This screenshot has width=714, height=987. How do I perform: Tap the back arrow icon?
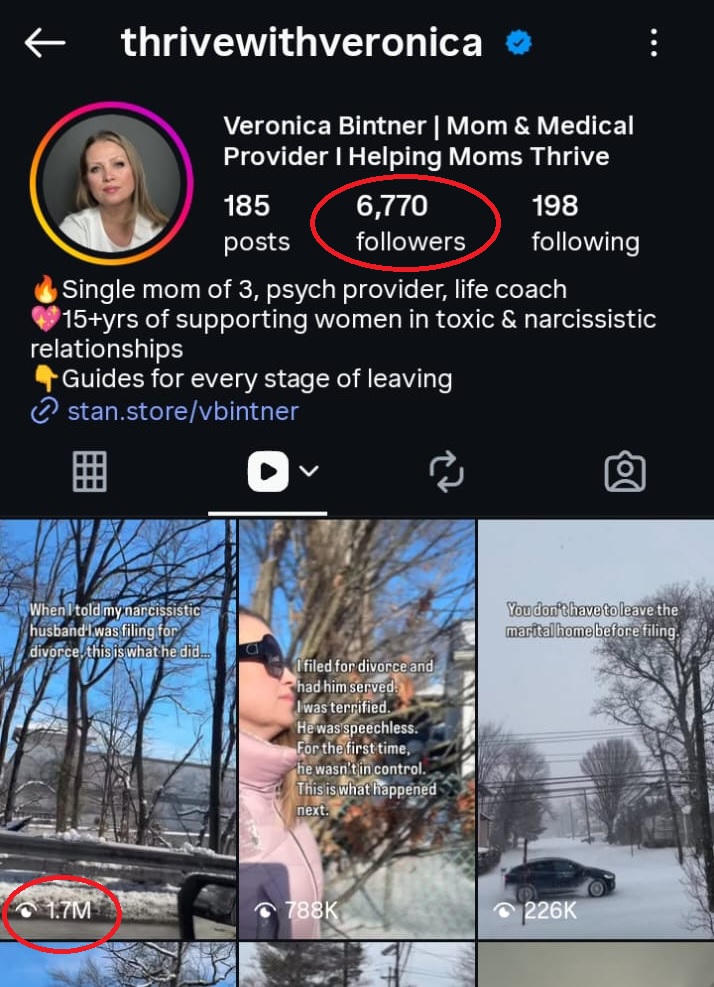[45, 43]
